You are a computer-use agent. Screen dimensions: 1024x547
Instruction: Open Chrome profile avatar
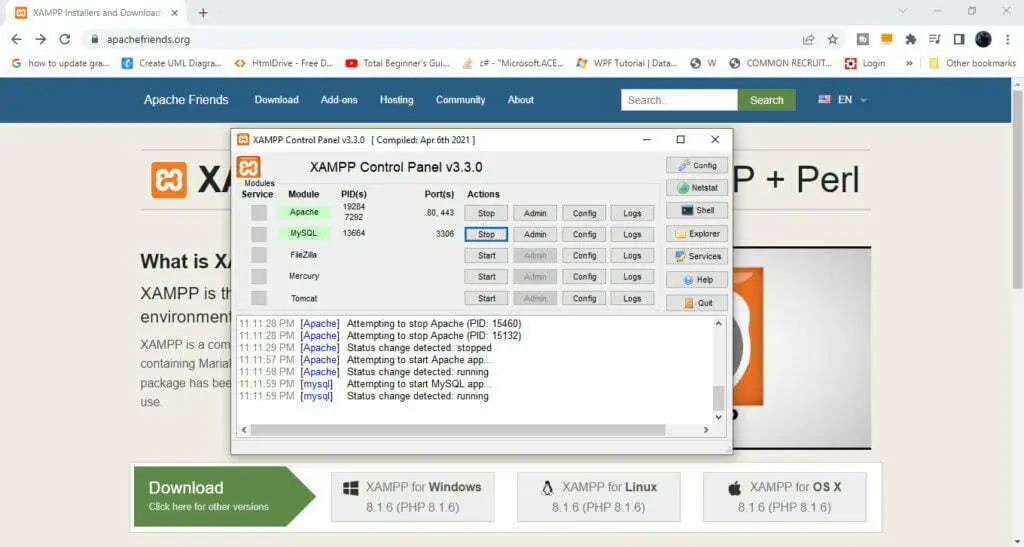tap(984, 40)
